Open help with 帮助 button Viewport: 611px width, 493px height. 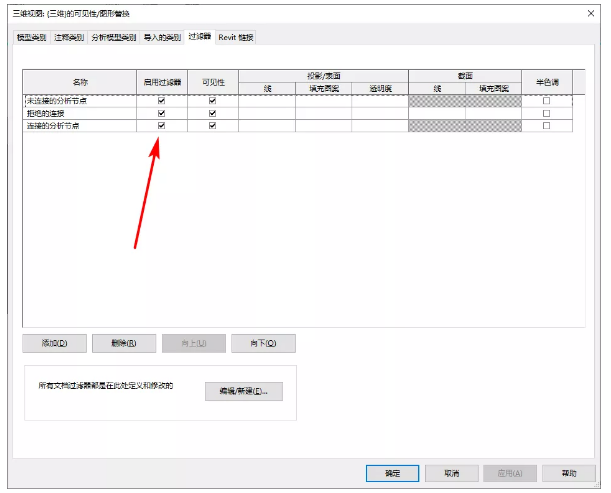coord(569,474)
